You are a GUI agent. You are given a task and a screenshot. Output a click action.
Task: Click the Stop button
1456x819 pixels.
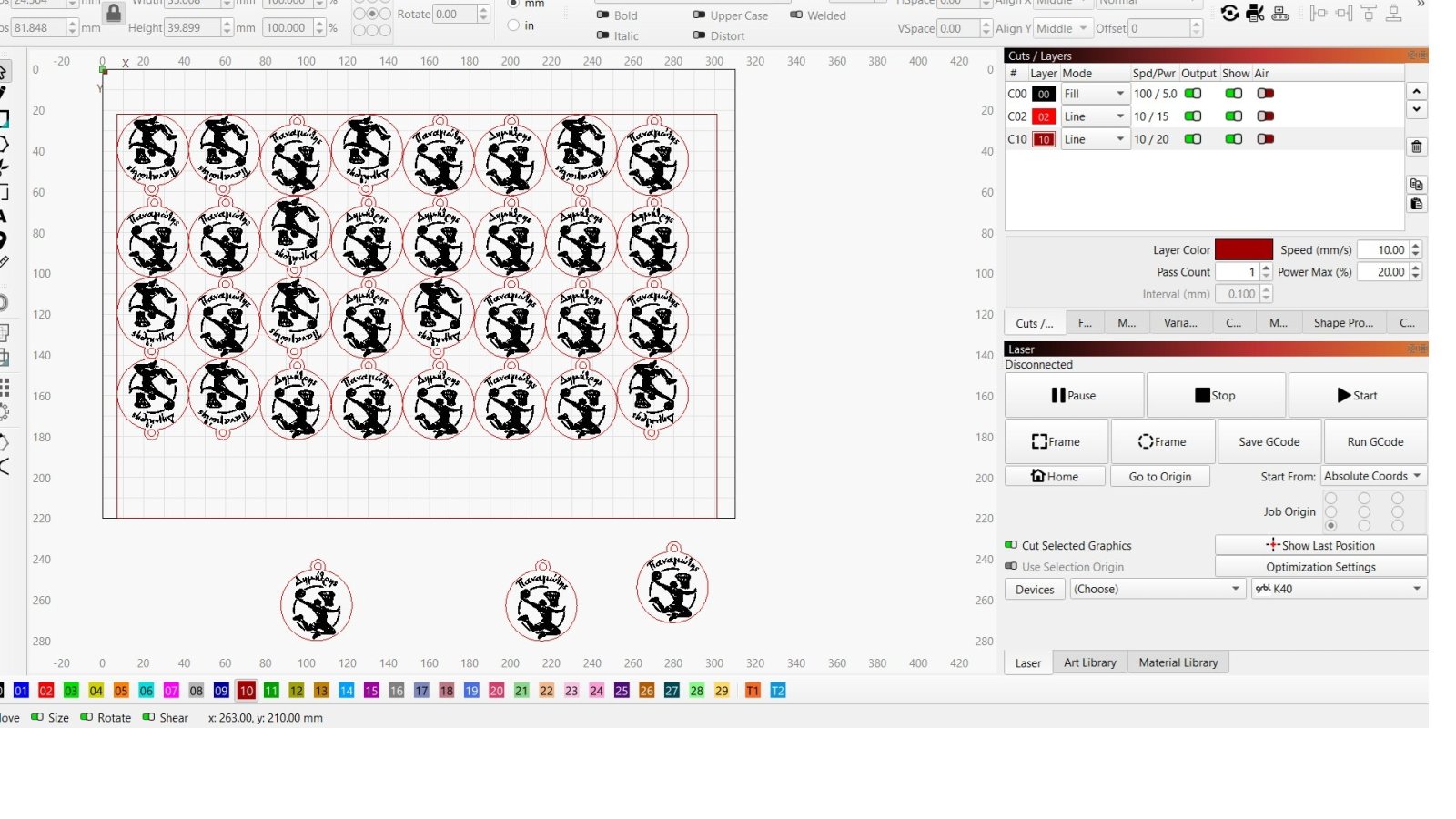tap(1216, 395)
